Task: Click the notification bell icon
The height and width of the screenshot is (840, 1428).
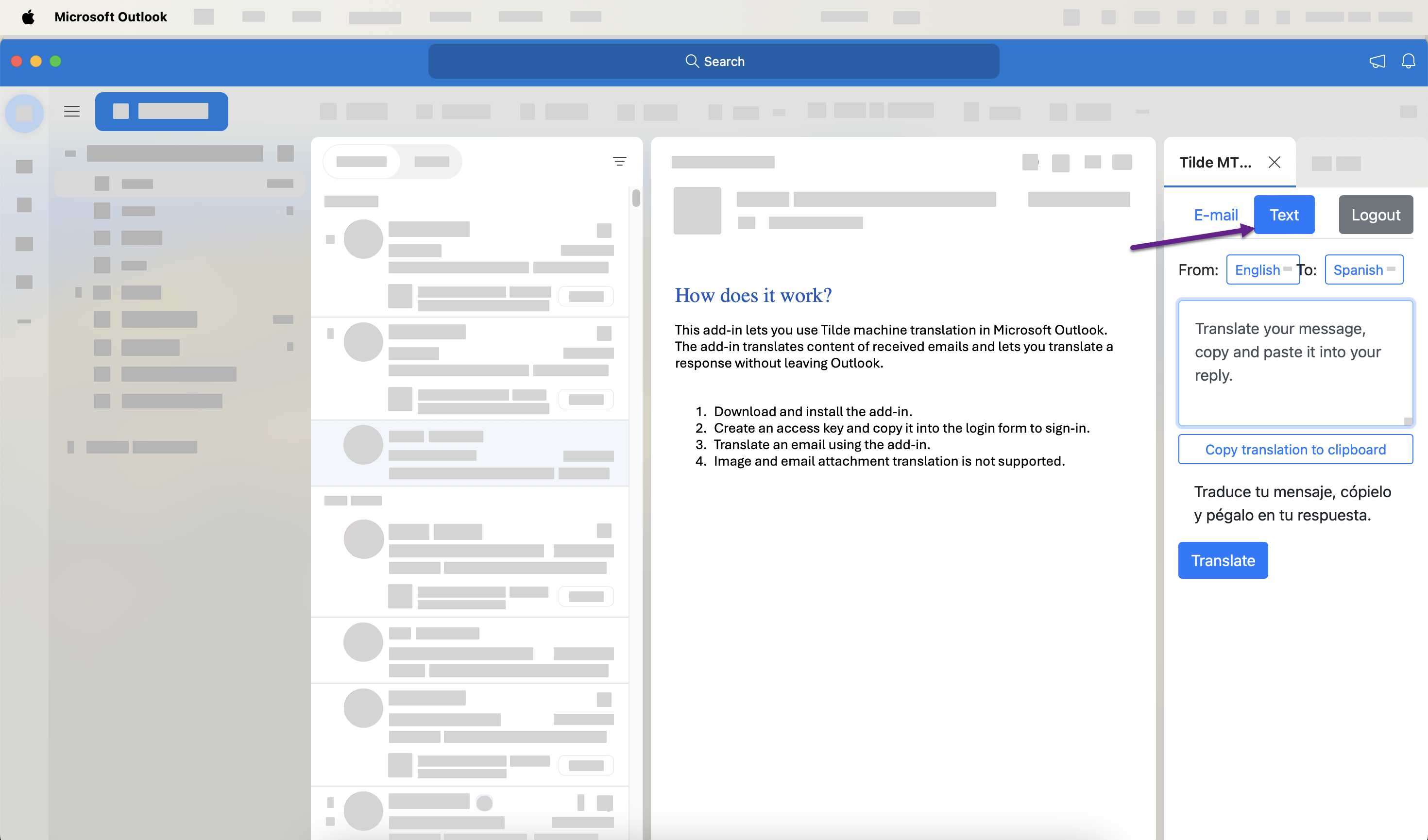Action: tap(1408, 61)
